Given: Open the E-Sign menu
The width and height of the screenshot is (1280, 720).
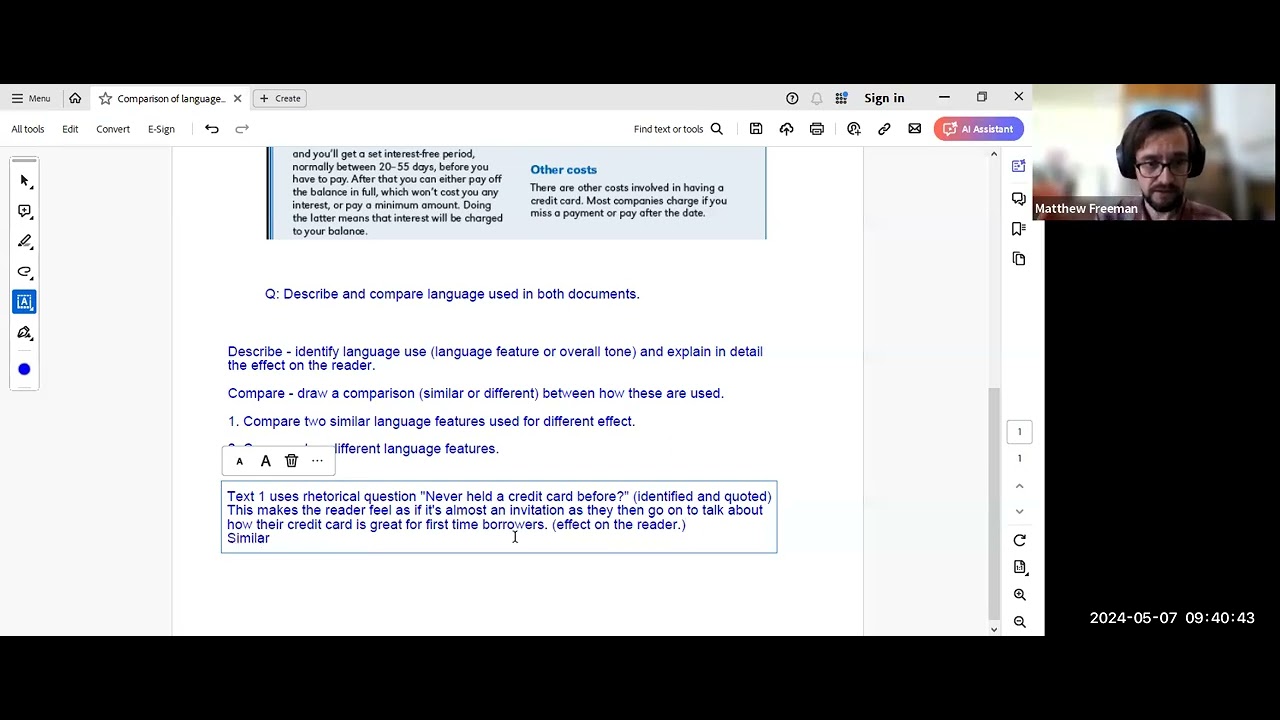Looking at the screenshot, I should (x=161, y=129).
